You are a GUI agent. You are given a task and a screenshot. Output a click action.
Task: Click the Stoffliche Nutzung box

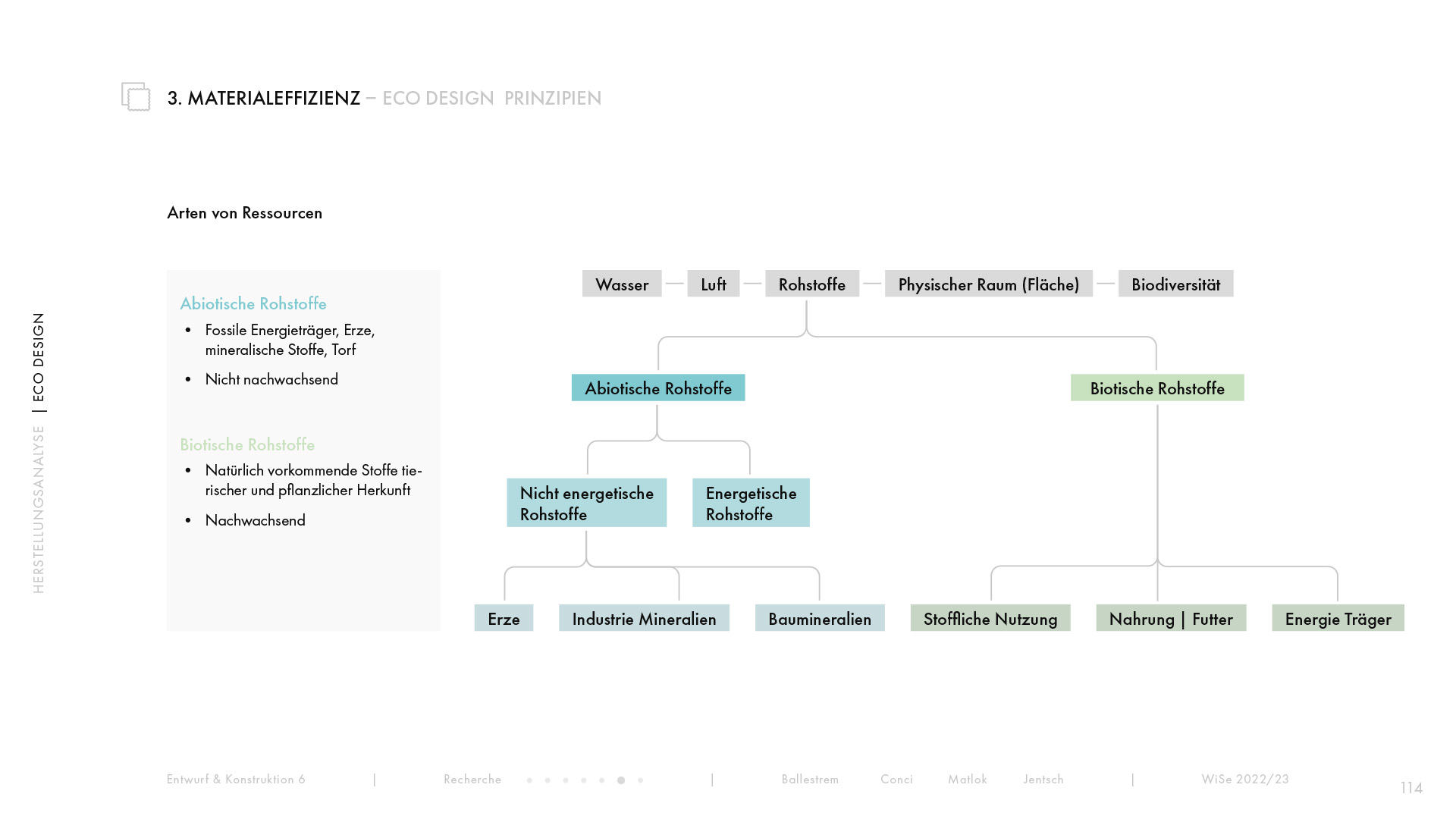coord(990,618)
